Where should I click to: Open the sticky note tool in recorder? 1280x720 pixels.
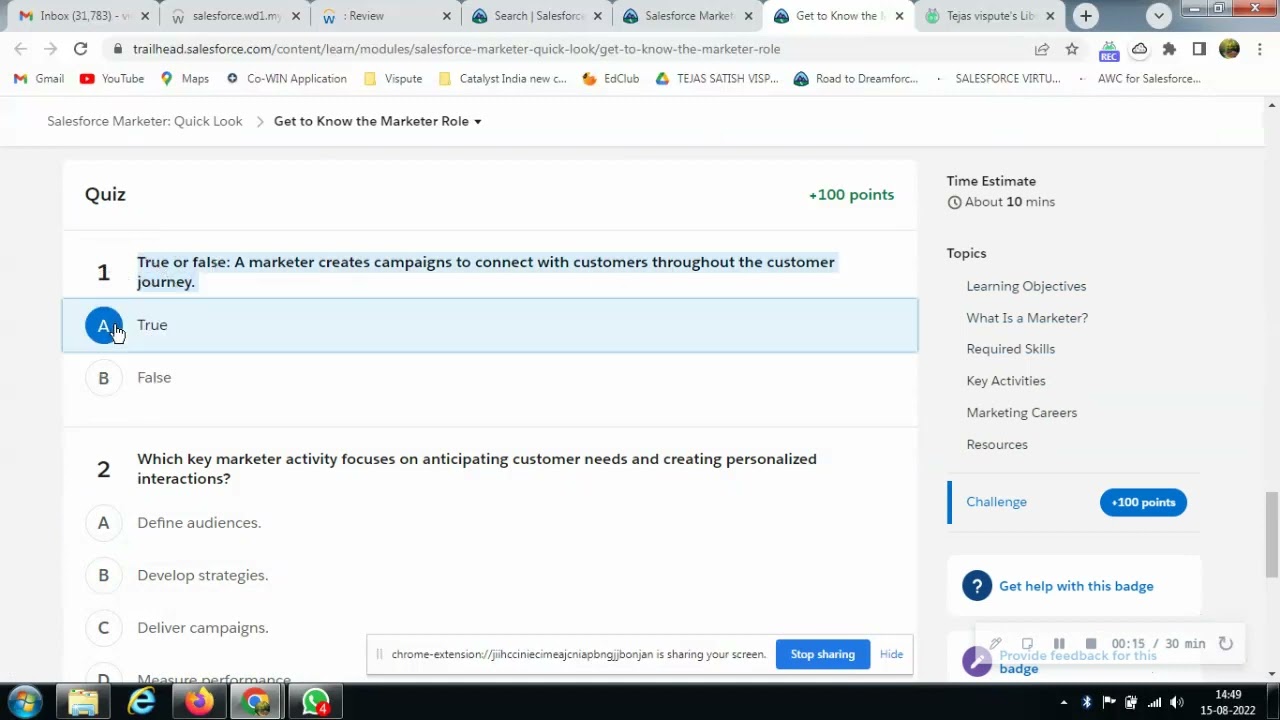[x=1027, y=644]
